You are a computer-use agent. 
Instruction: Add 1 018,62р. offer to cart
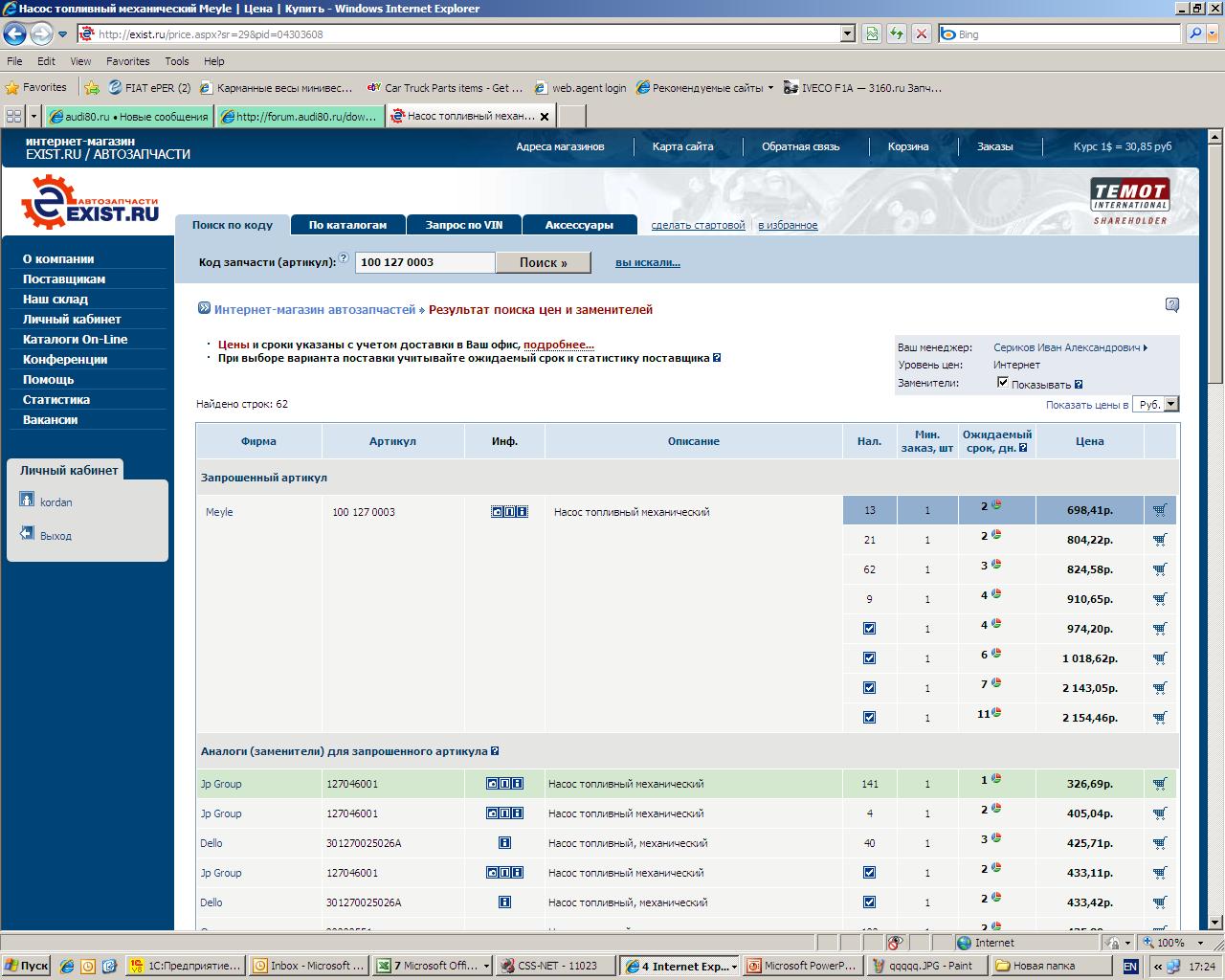(x=1160, y=658)
